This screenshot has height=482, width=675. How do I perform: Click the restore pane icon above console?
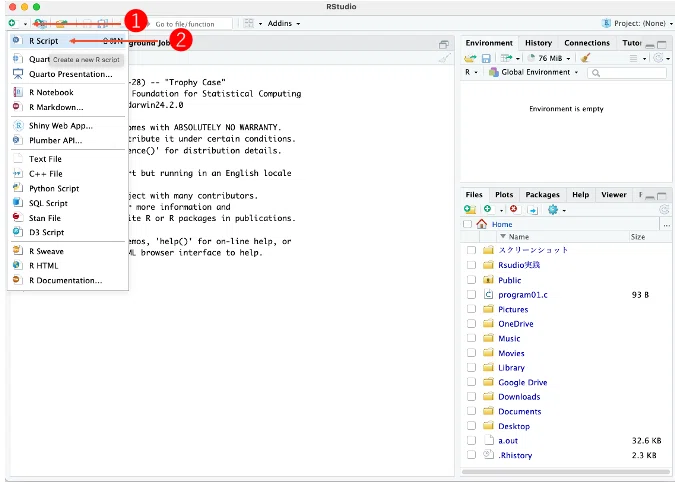[444, 44]
